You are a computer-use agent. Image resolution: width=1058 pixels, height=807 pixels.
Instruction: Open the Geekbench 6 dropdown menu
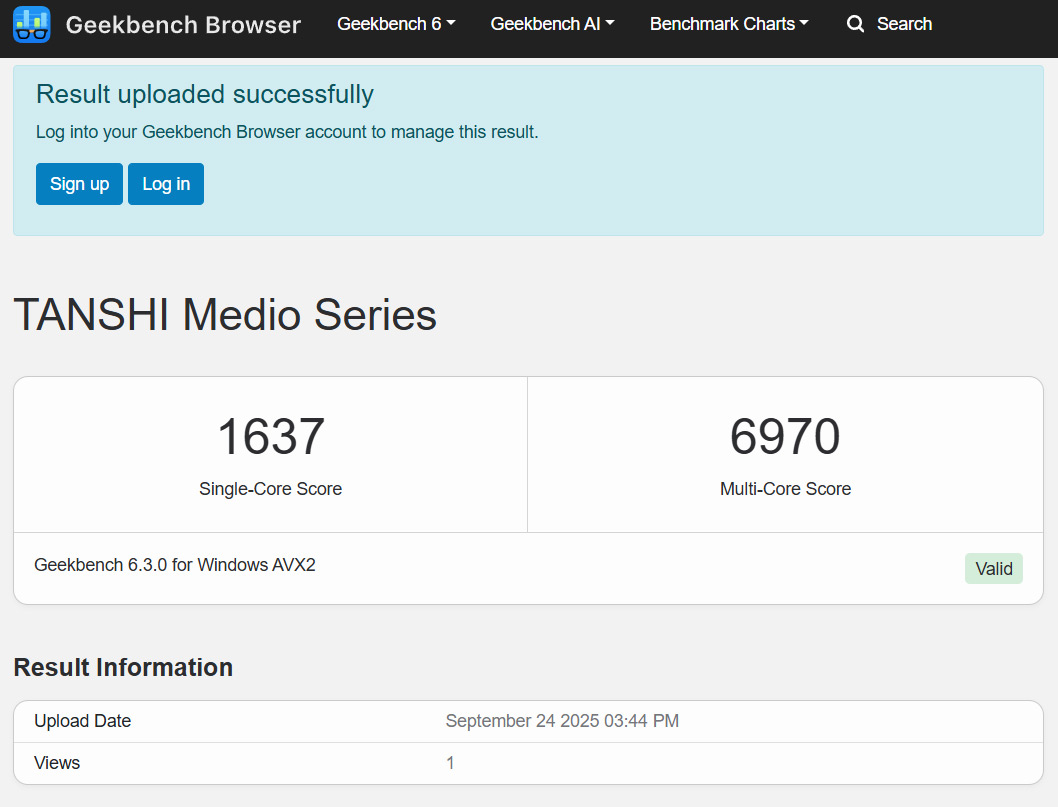(x=396, y=24)
